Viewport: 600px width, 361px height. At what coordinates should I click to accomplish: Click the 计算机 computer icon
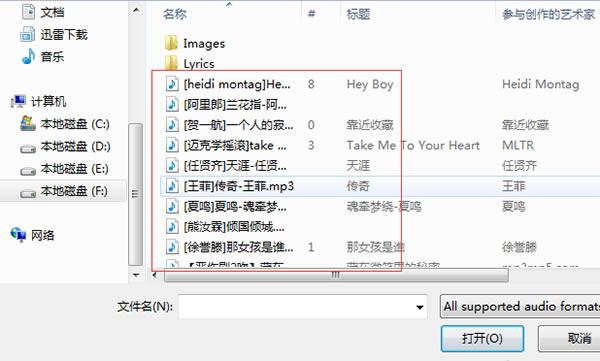(18, 101)
